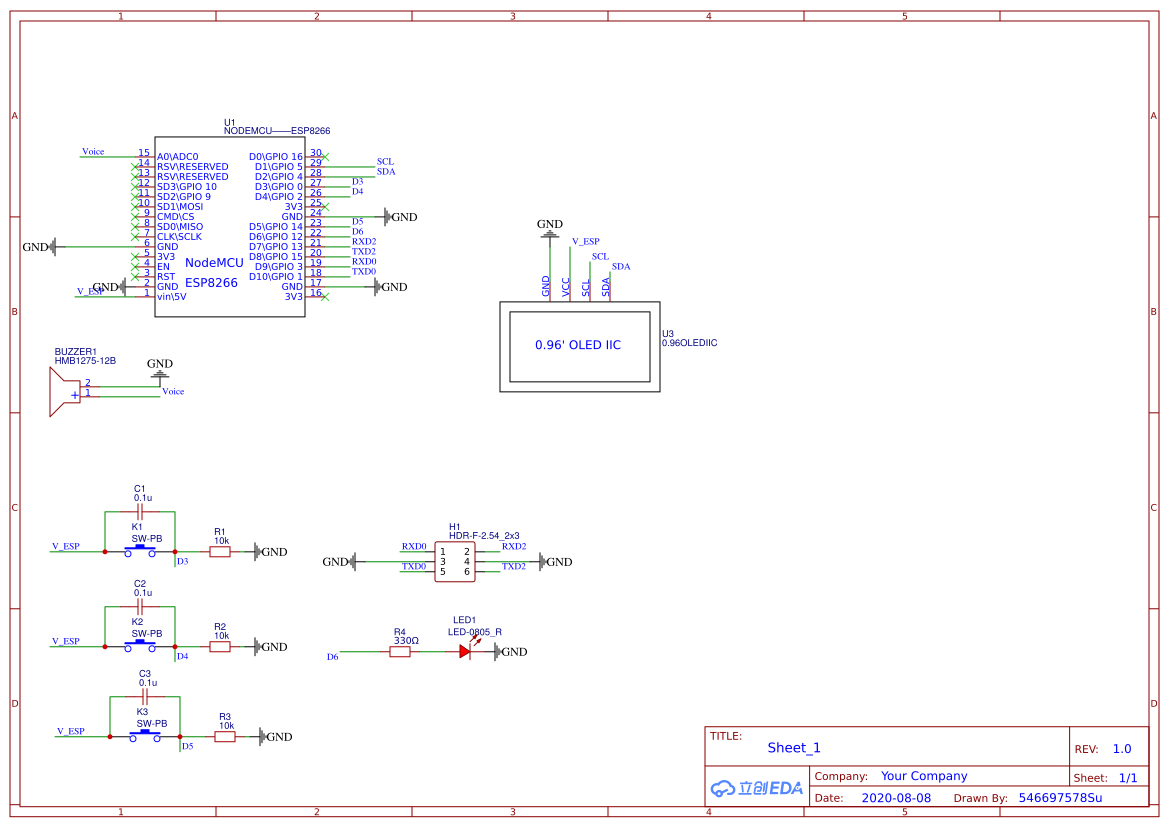Click the GND symbol next to resistor R1
Viewport: 1169px width, 827px height.
271,552
